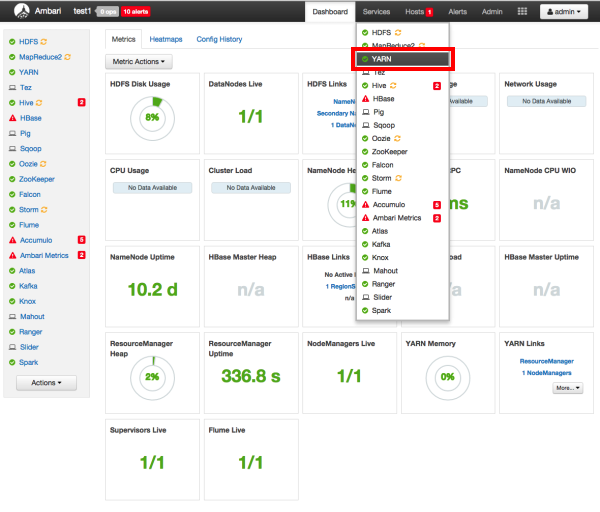Select Spark in the Services dropdown

[403, 310]
